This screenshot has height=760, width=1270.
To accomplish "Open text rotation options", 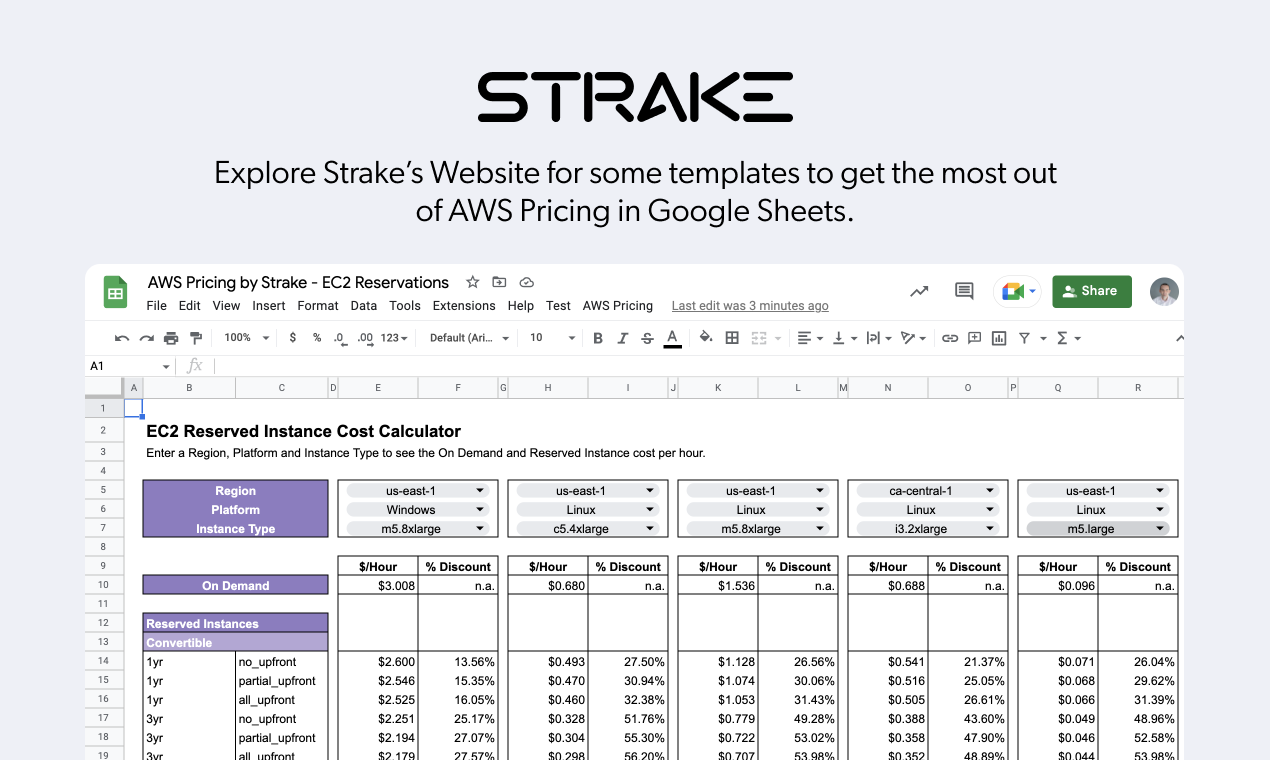I will [x=913, y=338].
